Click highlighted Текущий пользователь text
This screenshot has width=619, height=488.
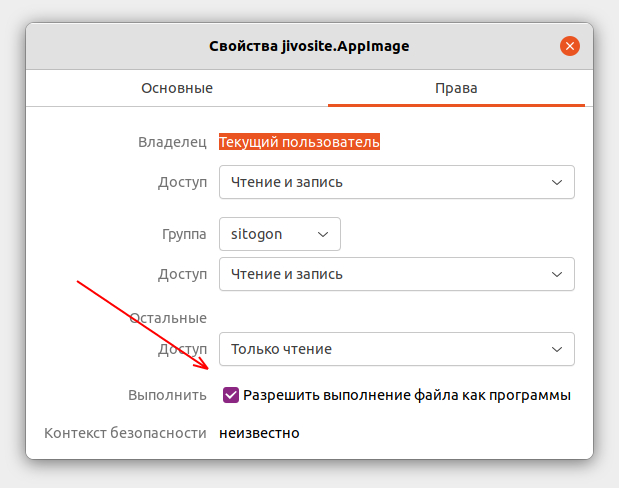click(299, 142)
